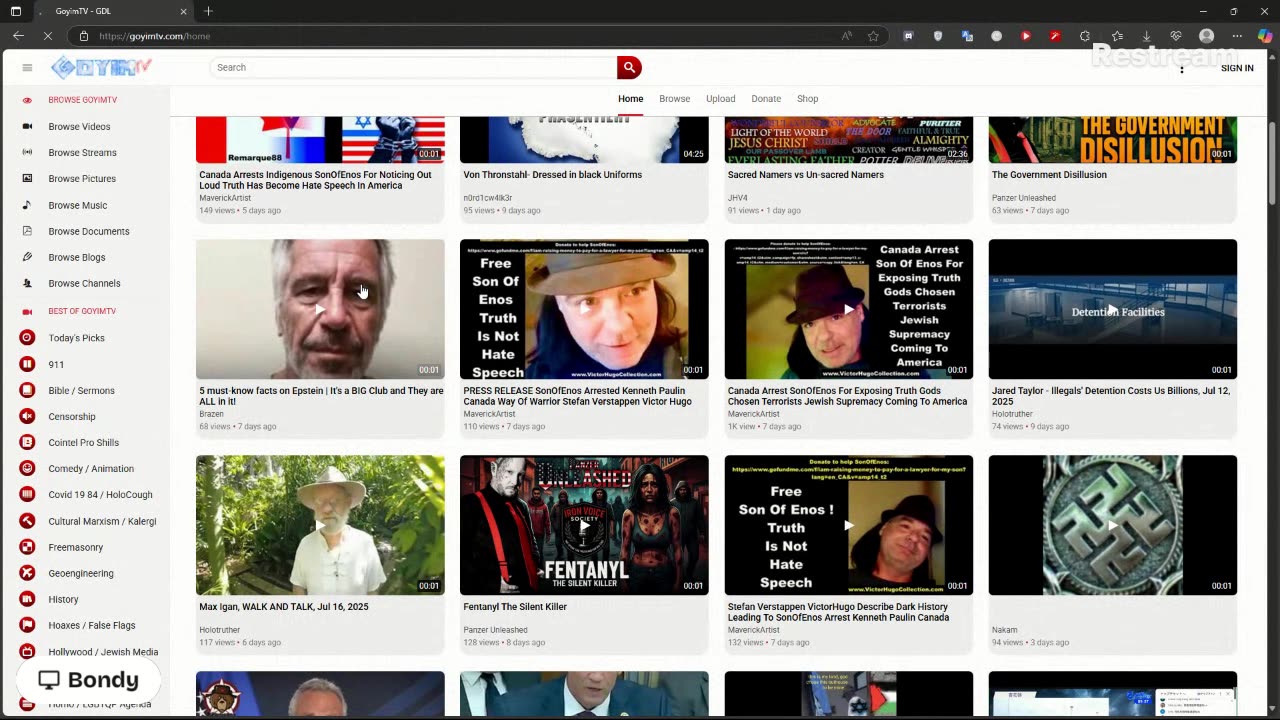Click the red search magnifier button

[629, 67]
